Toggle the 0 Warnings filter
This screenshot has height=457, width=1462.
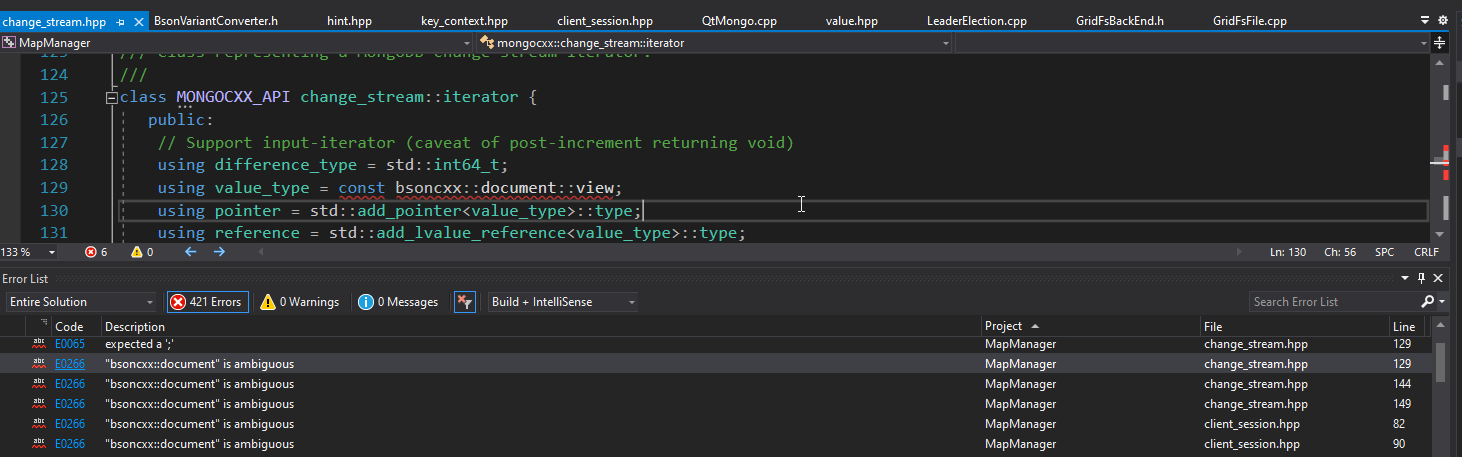(x=299, y=302)
